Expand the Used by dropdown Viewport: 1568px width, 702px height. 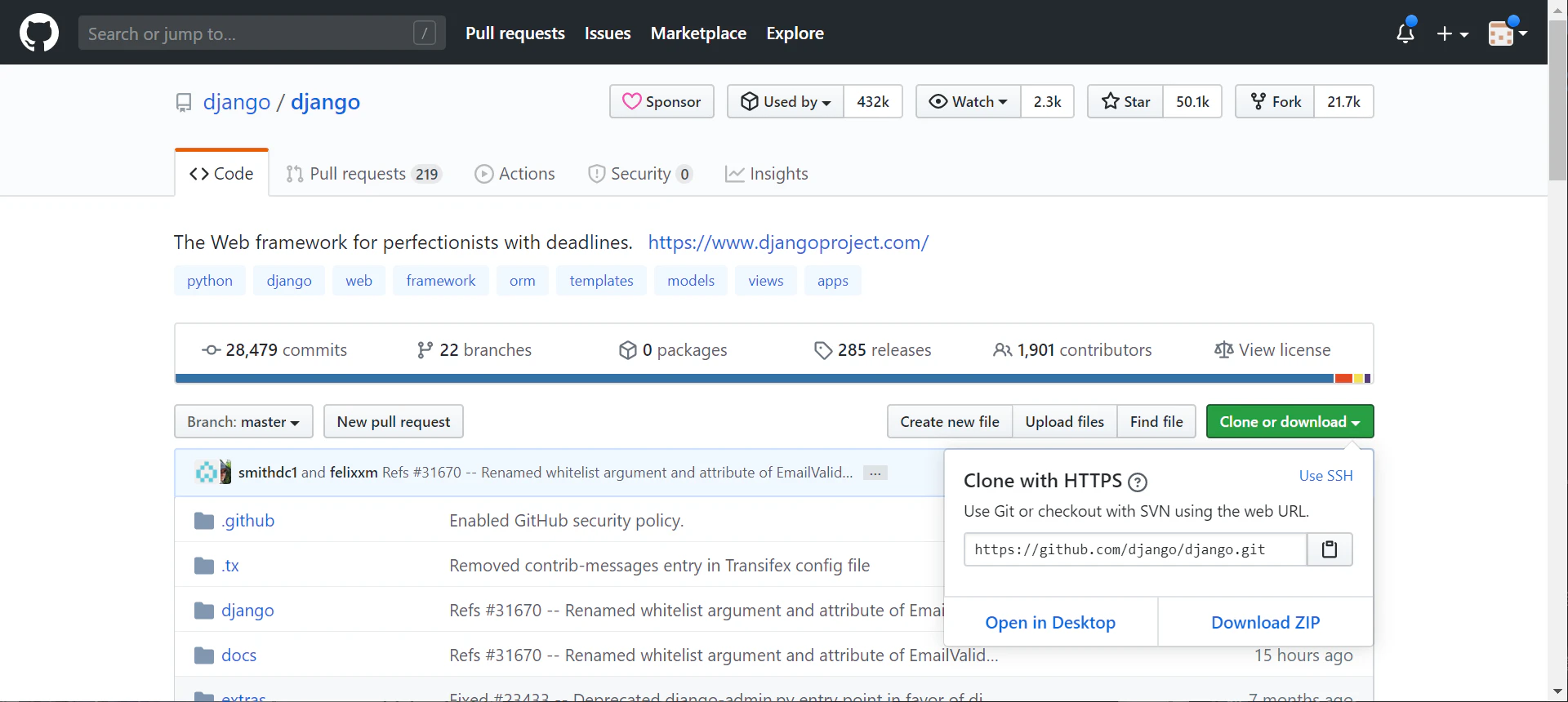click(x=786, y=101)
